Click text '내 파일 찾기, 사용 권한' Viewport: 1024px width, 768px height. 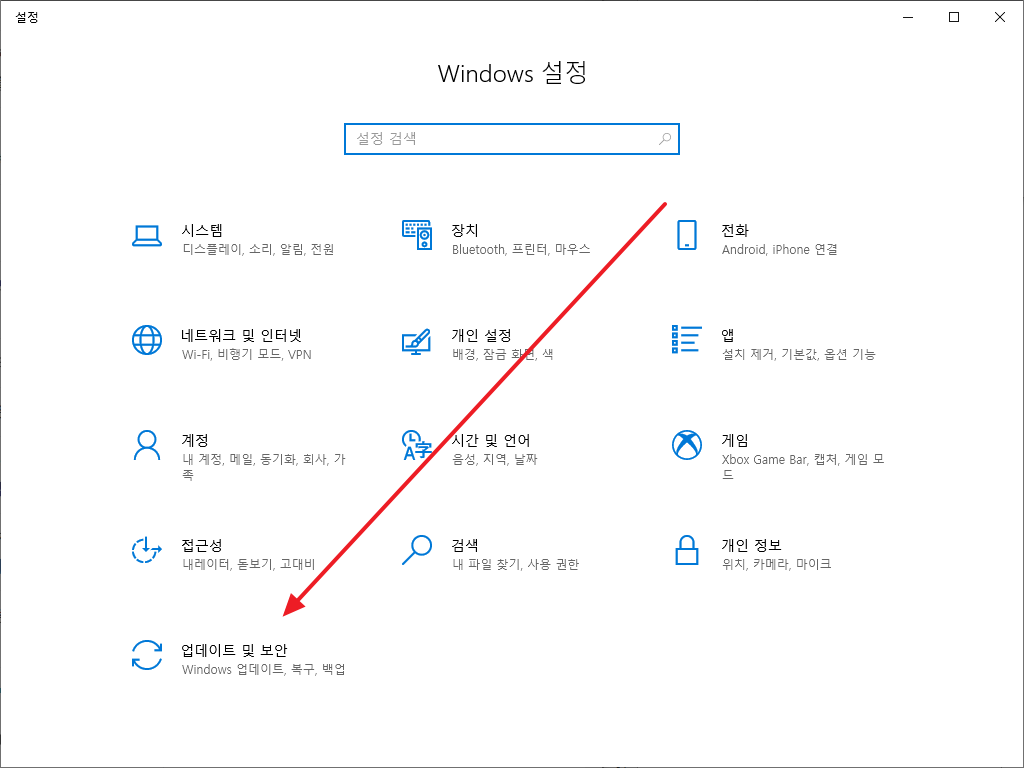coord(515,564)
